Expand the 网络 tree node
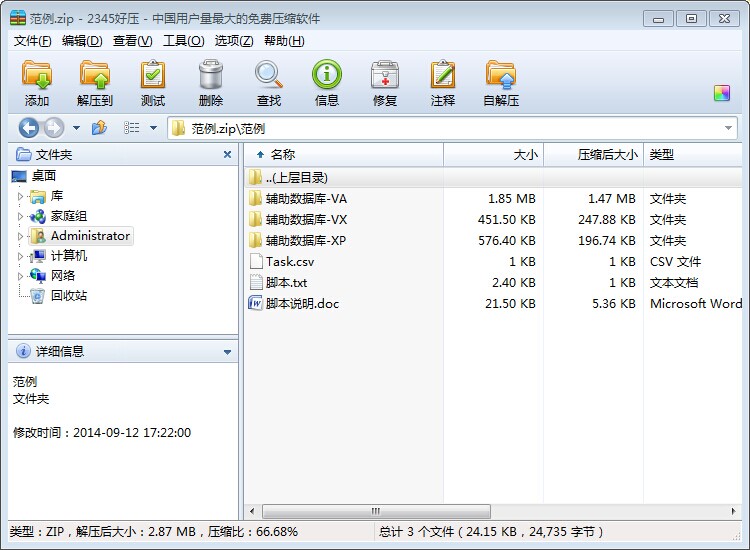 20,276
